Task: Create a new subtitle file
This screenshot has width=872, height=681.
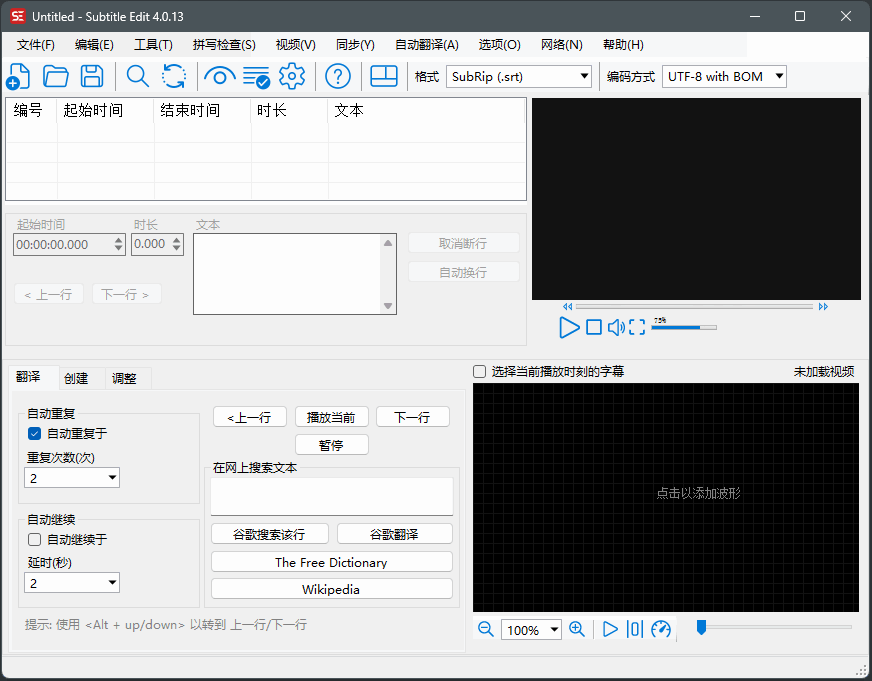Action: [x=18, y=76]
